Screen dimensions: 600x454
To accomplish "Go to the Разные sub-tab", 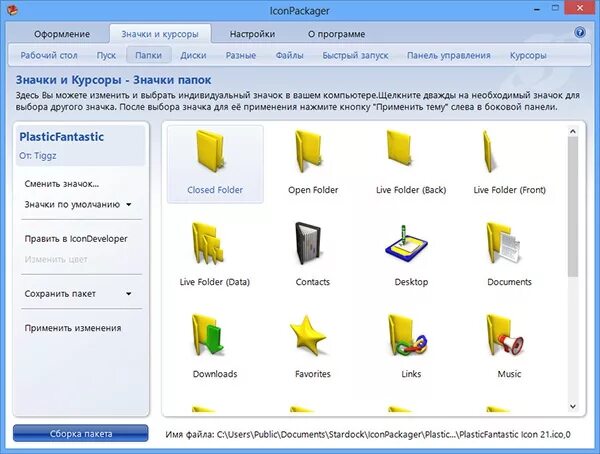I will [x=241, y=56].
